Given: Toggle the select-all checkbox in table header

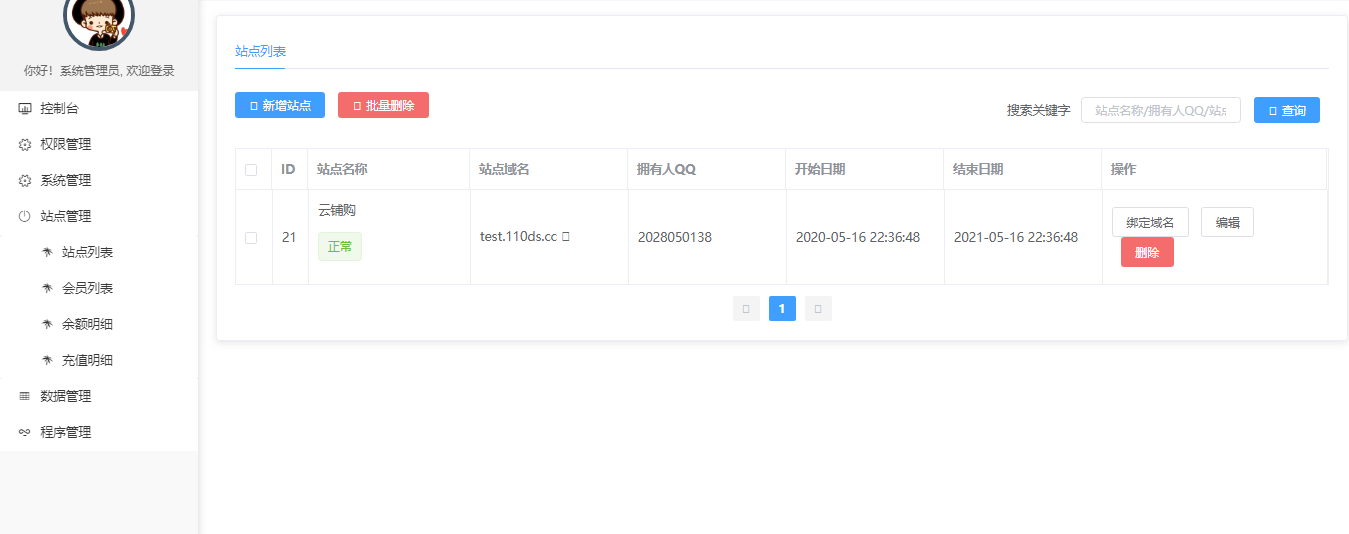Looking at the screenshot, I should pyautogui.click(x=251, y=169).
